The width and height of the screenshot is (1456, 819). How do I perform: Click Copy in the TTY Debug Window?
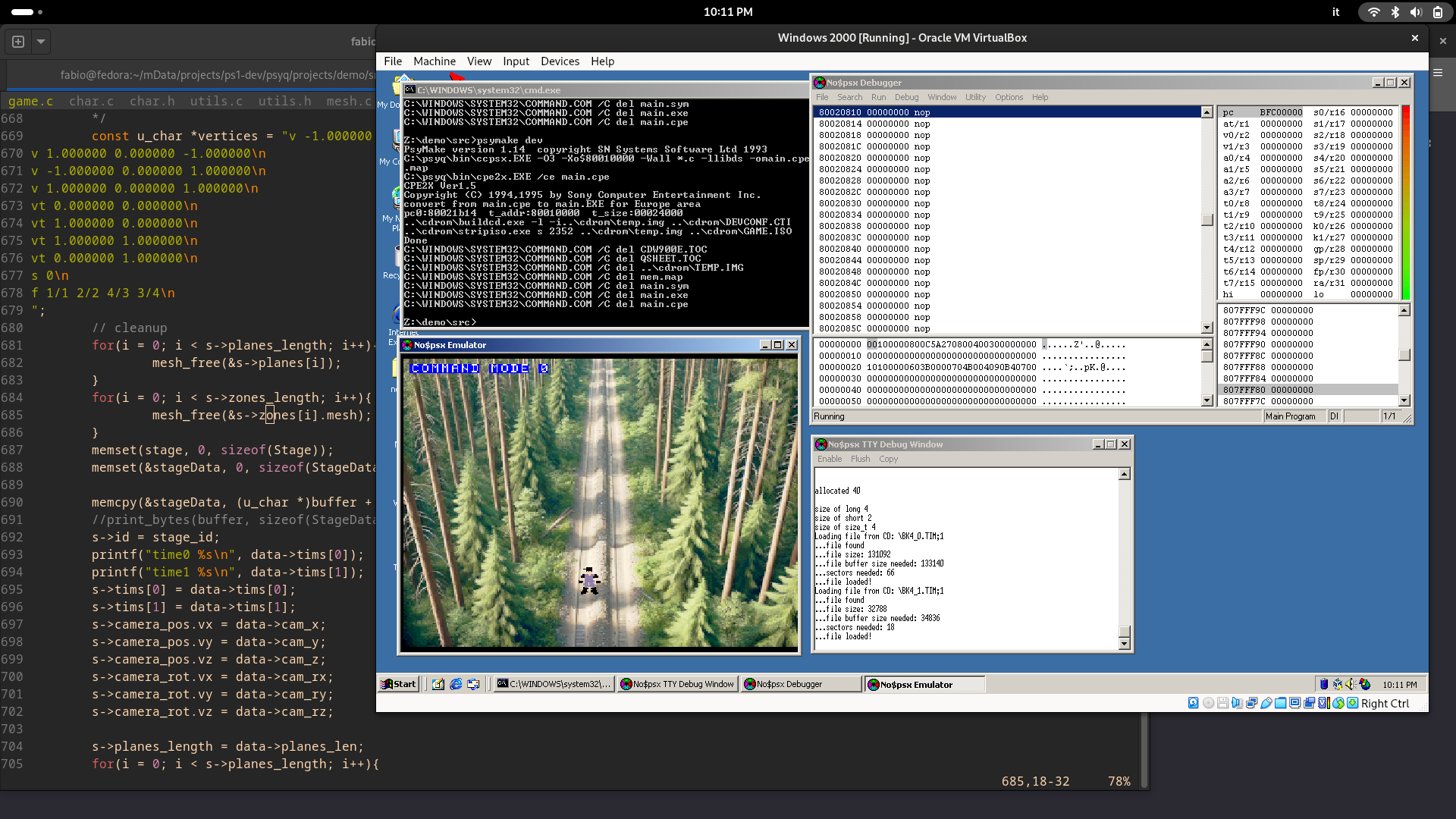click(889, 459)
